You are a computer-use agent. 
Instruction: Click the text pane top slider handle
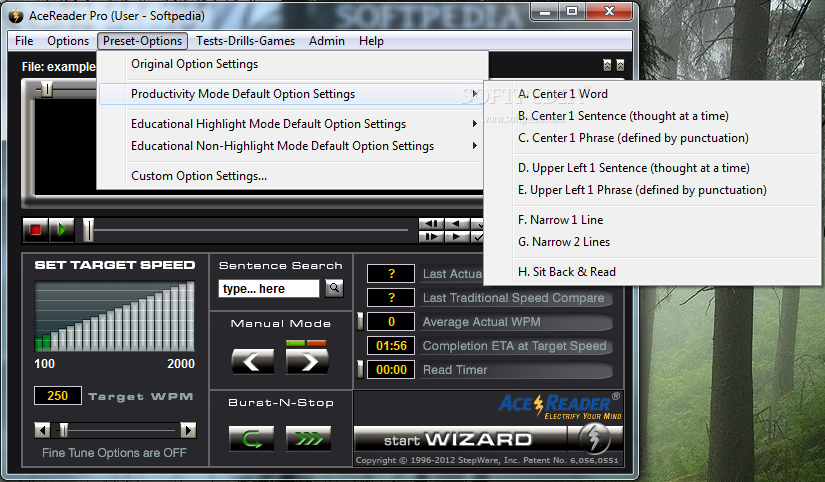tap(47, 90)
